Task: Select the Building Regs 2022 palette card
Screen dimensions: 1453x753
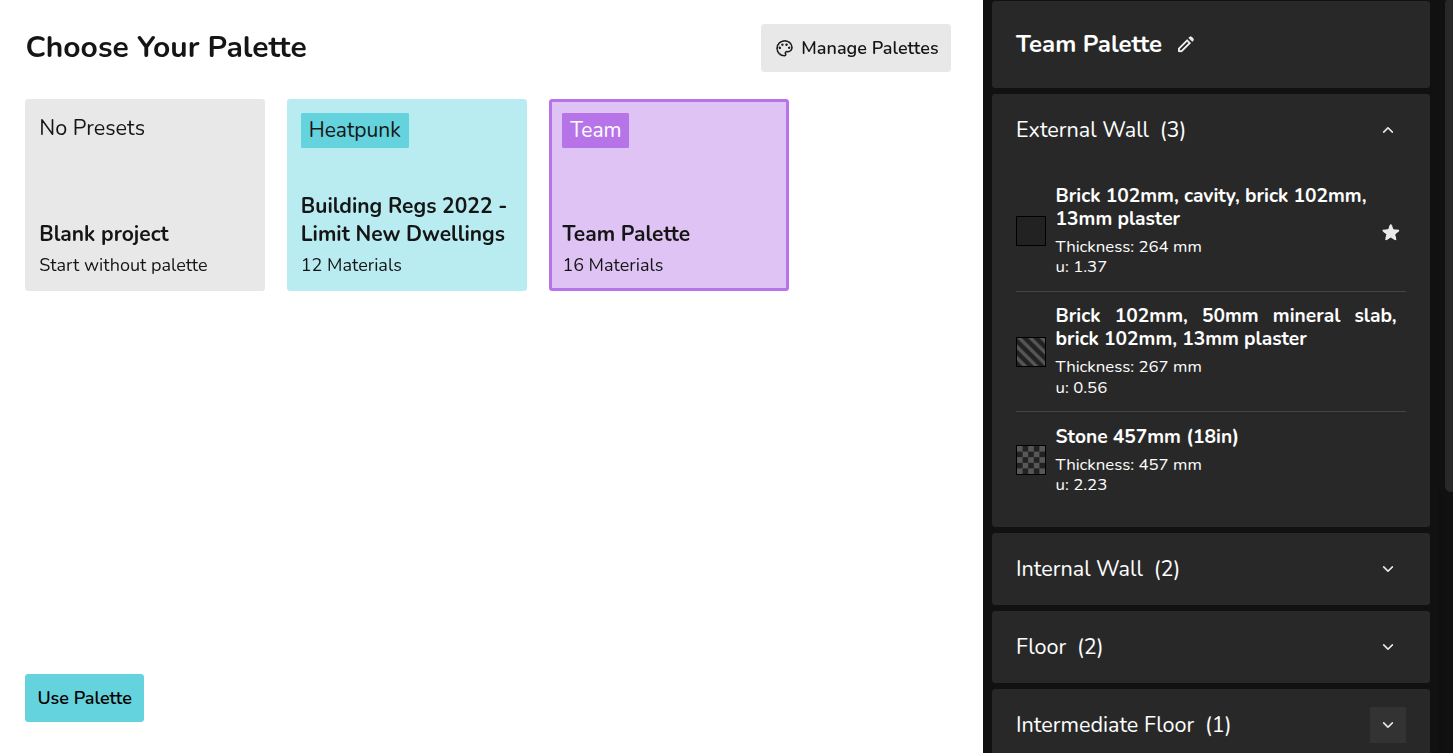Action: point(407,195)
